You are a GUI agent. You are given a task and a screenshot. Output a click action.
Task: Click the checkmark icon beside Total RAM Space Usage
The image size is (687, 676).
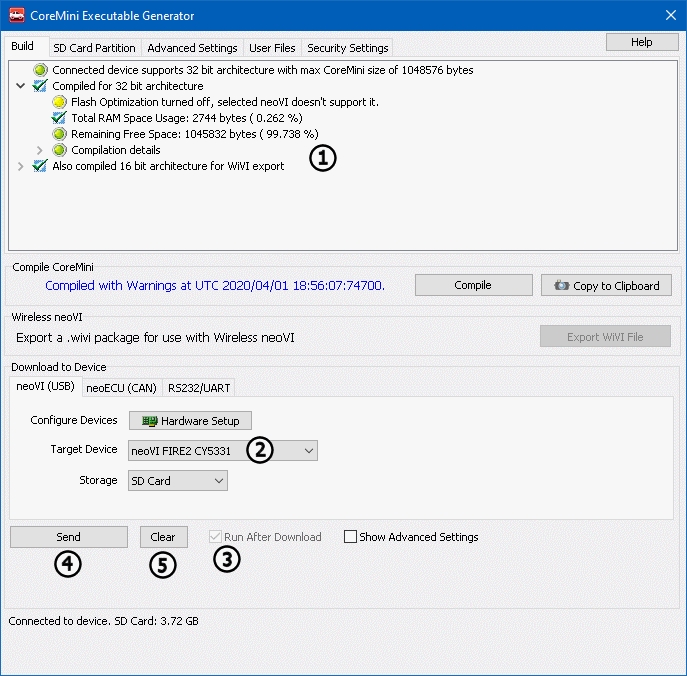(x=59, y=118)
